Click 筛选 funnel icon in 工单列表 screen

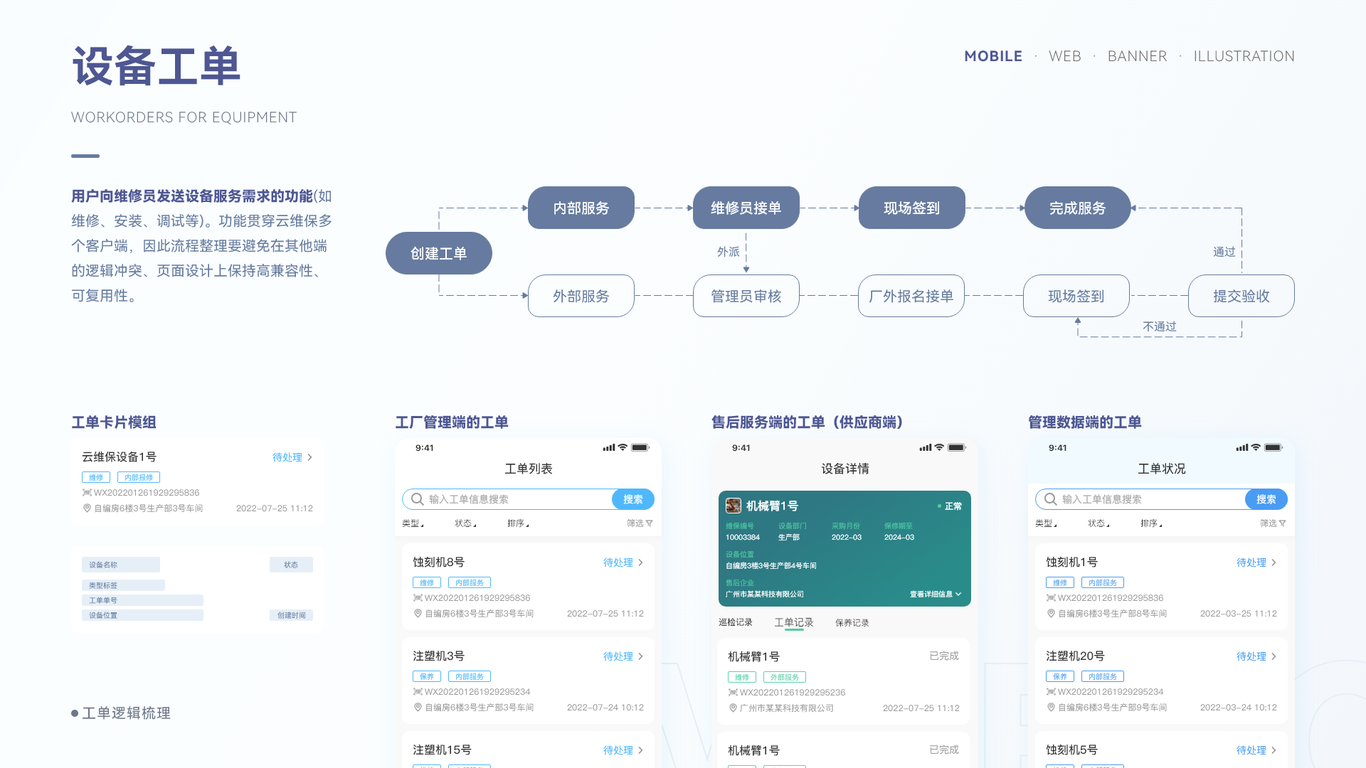click(649, 523)
